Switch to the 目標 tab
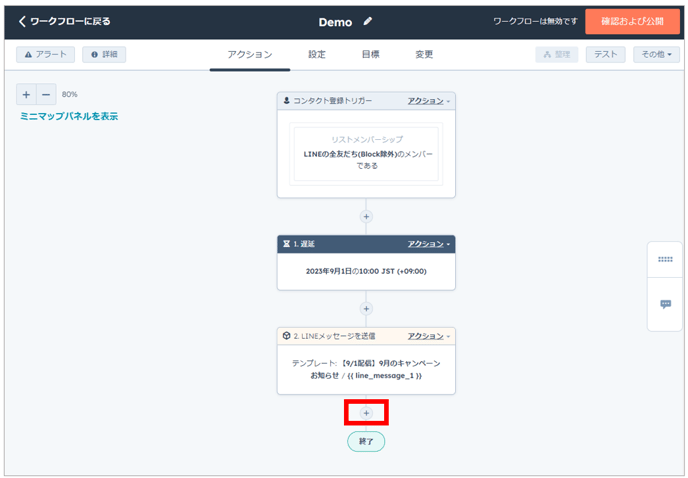This screenshot has height=478, width=688. [x=370, y=54]
